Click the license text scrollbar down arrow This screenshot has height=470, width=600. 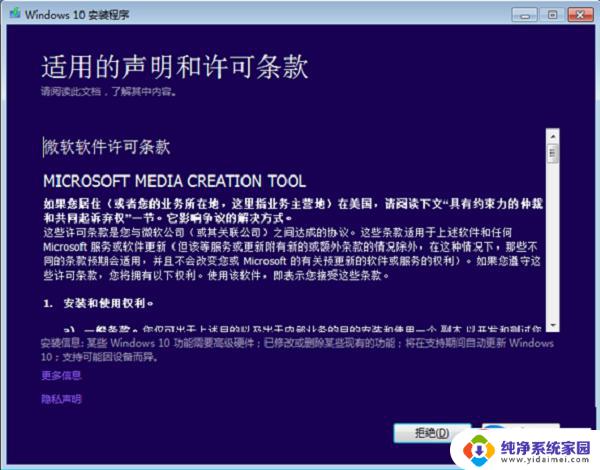pos(553,325)
